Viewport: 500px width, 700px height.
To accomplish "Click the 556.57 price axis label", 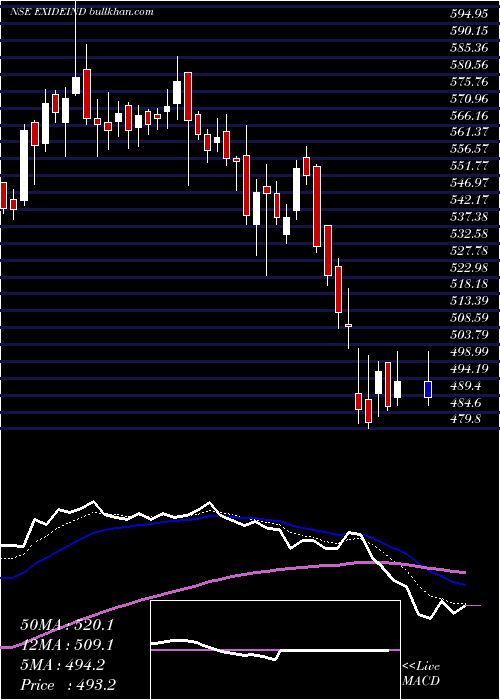I will pos(469,149).
